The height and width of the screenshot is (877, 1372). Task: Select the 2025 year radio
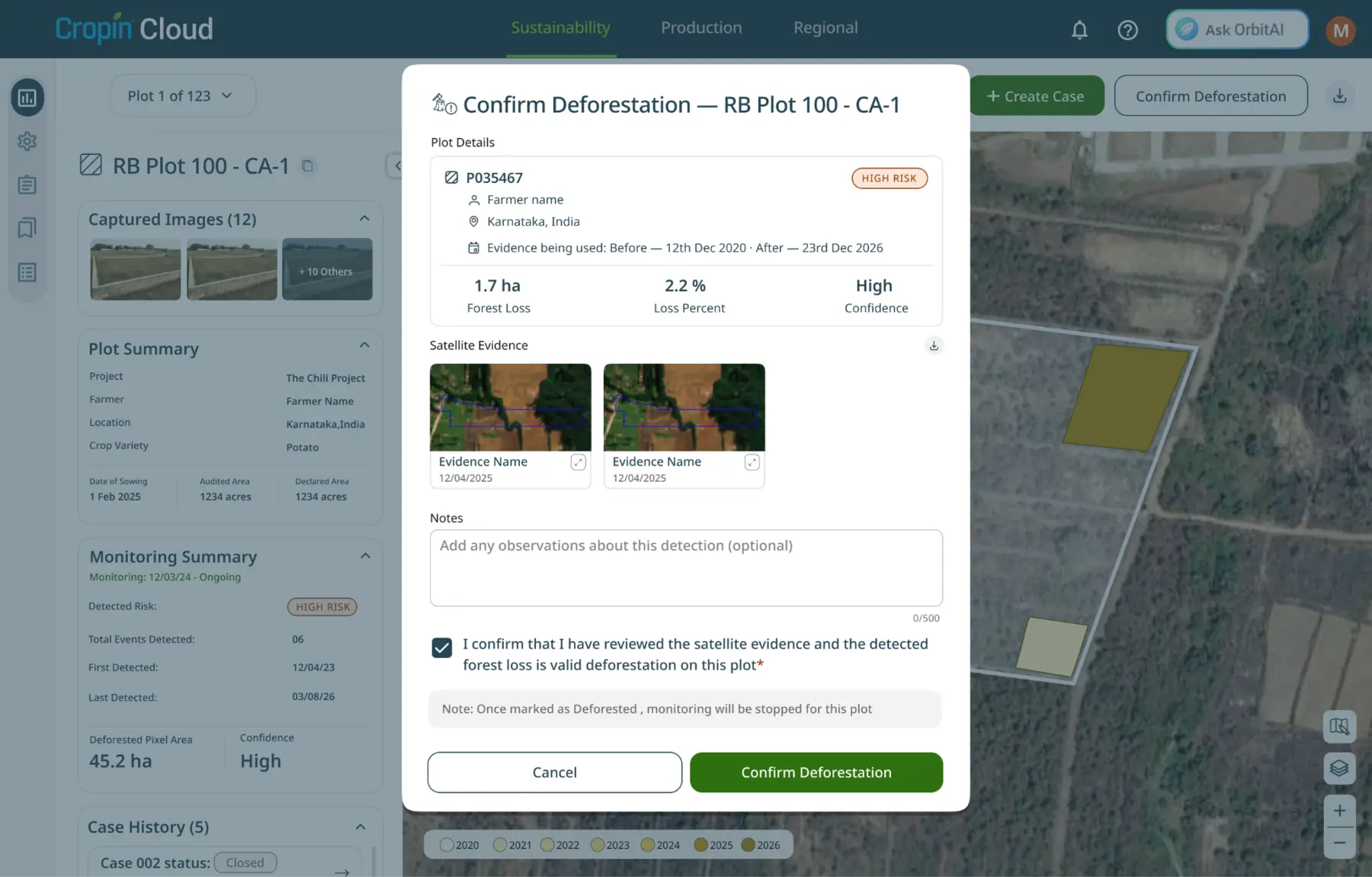700,845
